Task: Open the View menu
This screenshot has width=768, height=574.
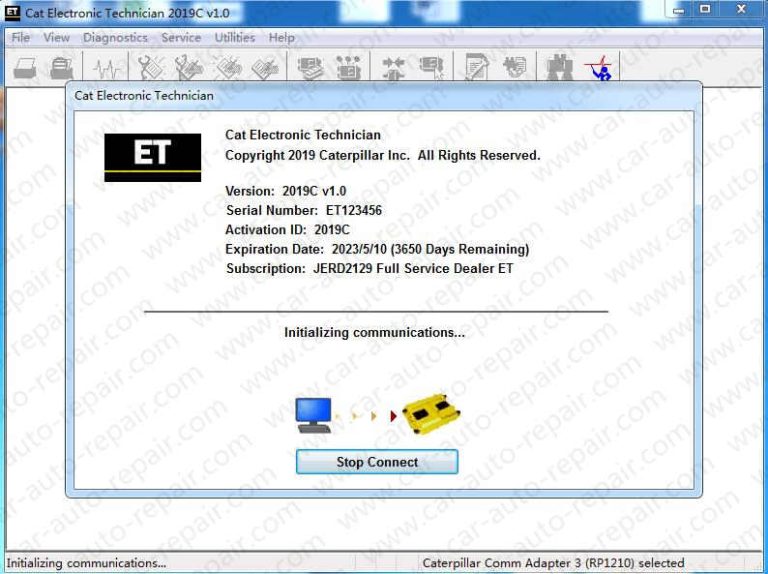Action: coord(56,38)
